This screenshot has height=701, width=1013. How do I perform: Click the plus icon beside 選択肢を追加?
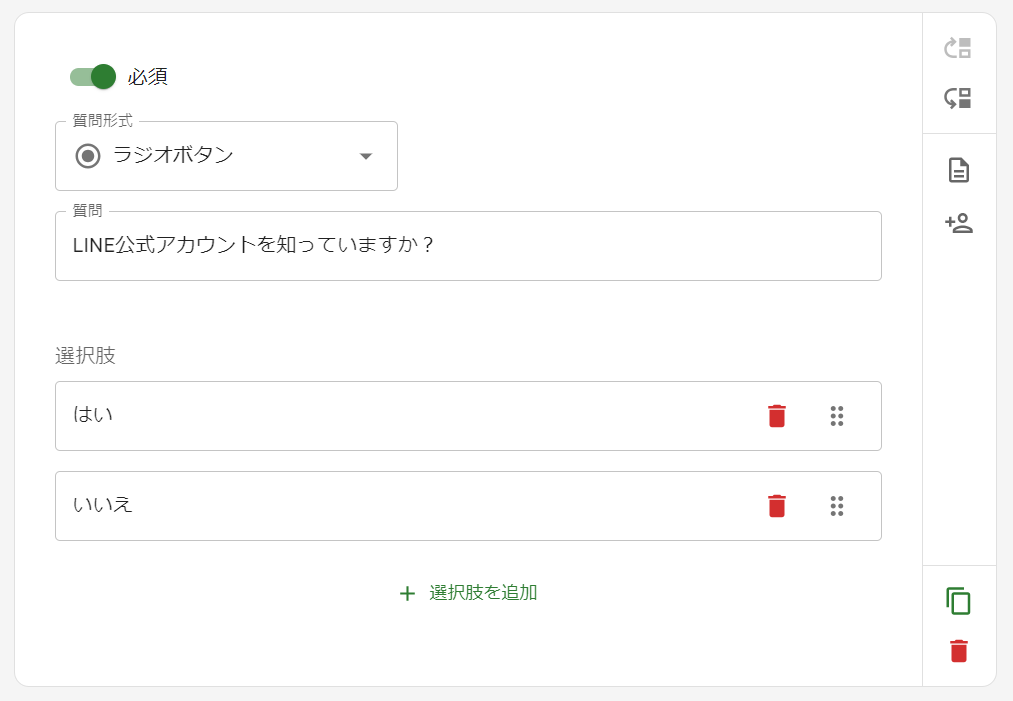(407, 592)
